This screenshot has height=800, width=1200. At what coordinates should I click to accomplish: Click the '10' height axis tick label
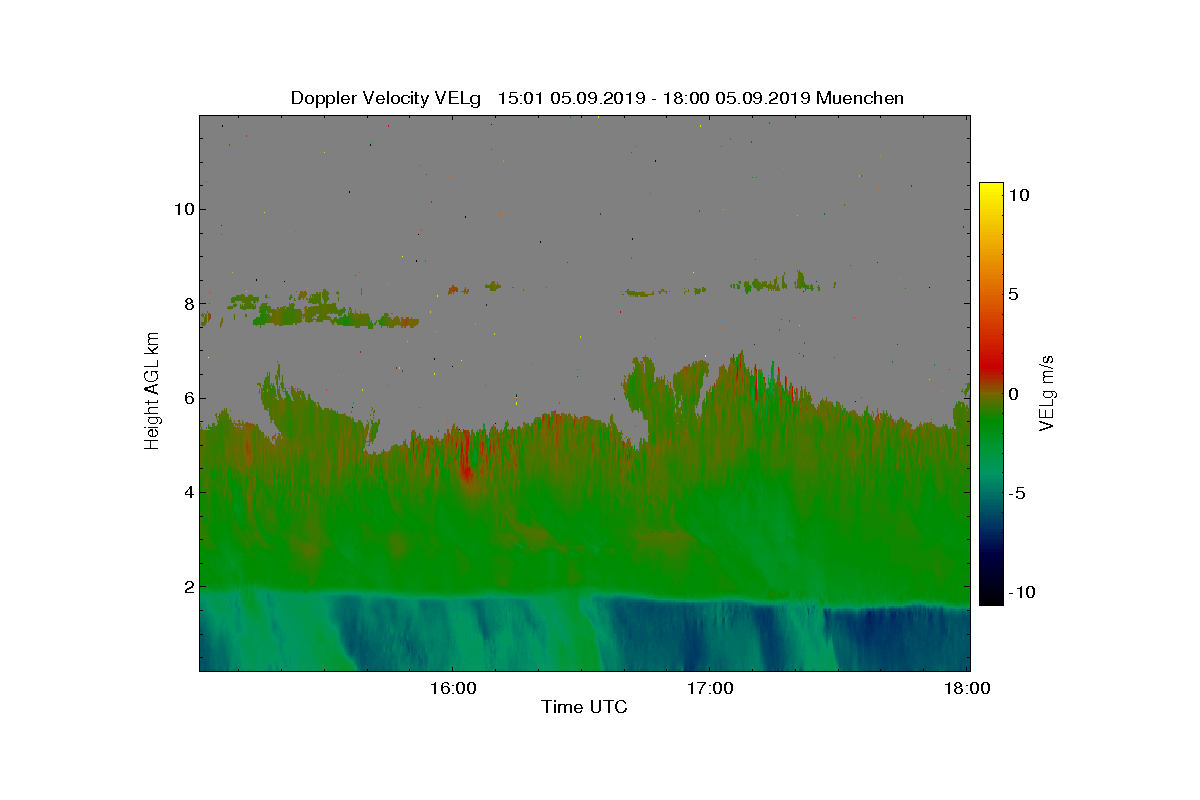click(x=182, y=209)
